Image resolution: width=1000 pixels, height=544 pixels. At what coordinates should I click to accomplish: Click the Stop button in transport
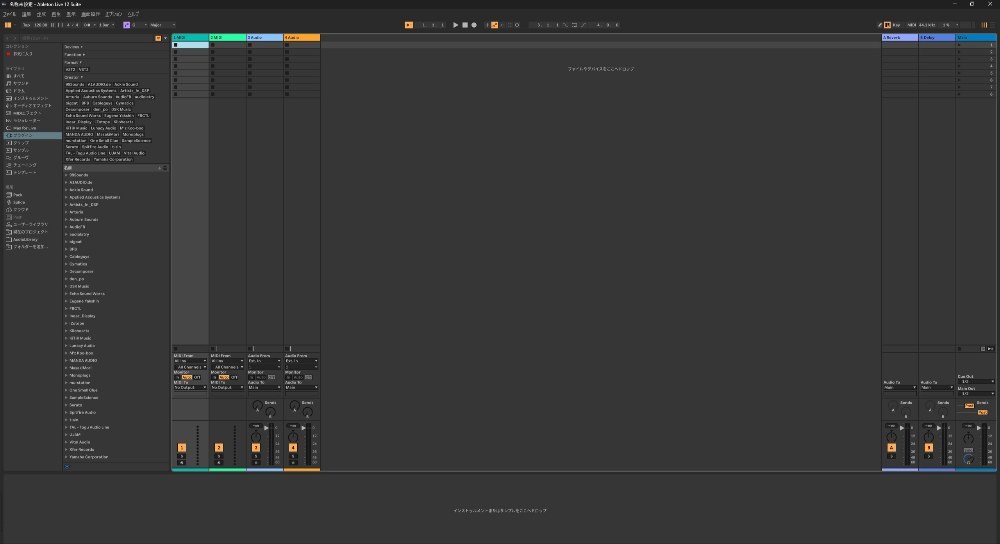(465, 25)
